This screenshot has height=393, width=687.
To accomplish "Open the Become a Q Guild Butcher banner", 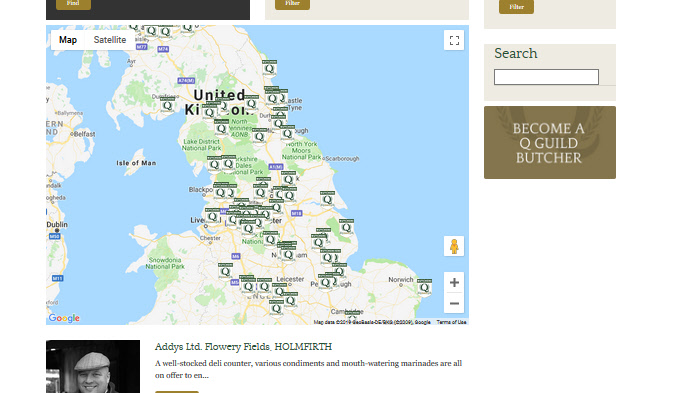I will point(550,142).
